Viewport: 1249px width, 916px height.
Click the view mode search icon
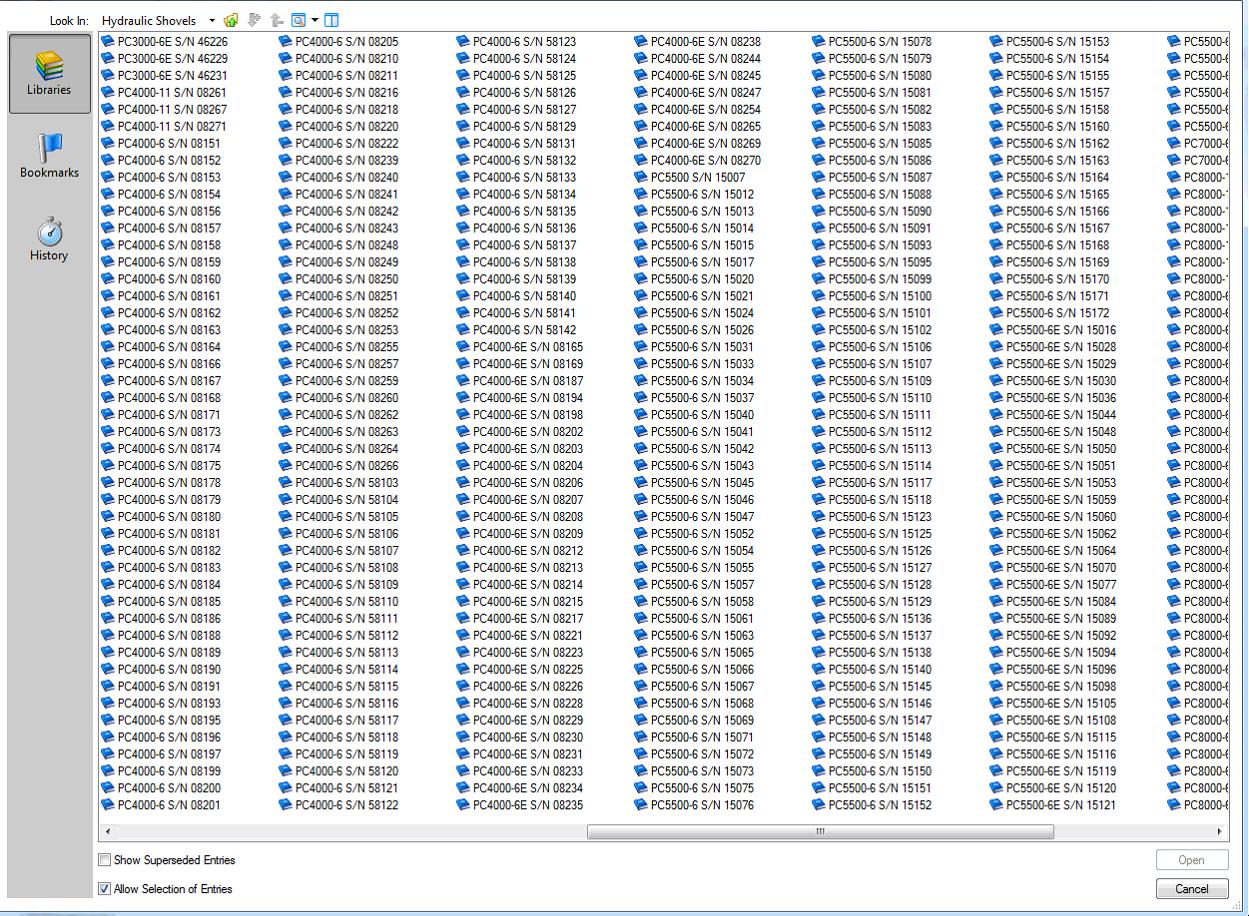(x=298, y=20)
